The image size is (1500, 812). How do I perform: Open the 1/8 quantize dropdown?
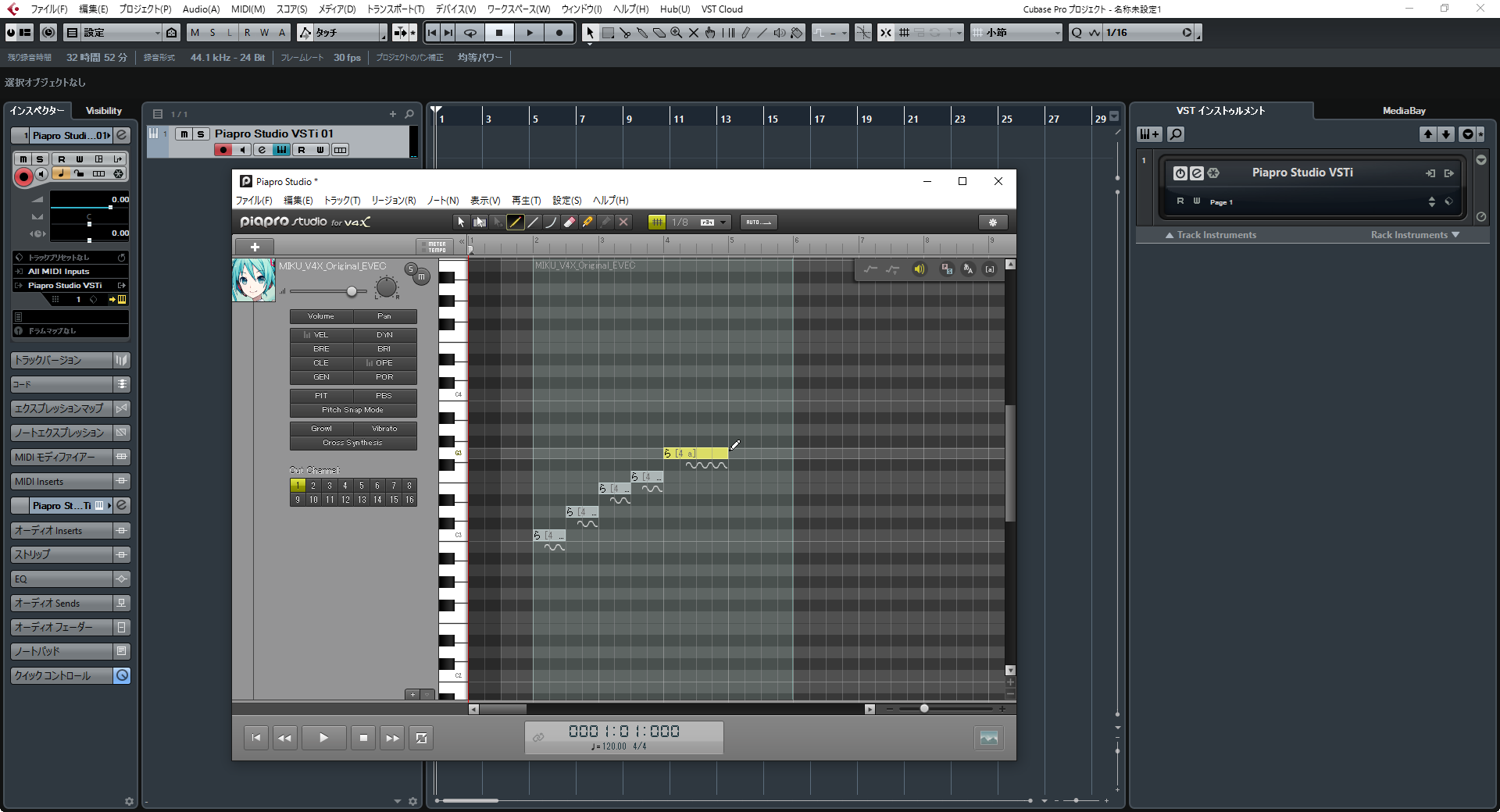(723, 223)
